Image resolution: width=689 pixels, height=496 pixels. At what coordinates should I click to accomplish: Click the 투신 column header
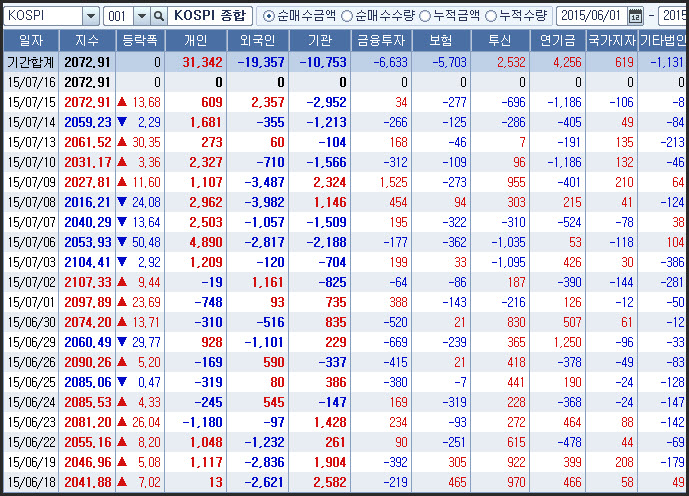point(500,41)
